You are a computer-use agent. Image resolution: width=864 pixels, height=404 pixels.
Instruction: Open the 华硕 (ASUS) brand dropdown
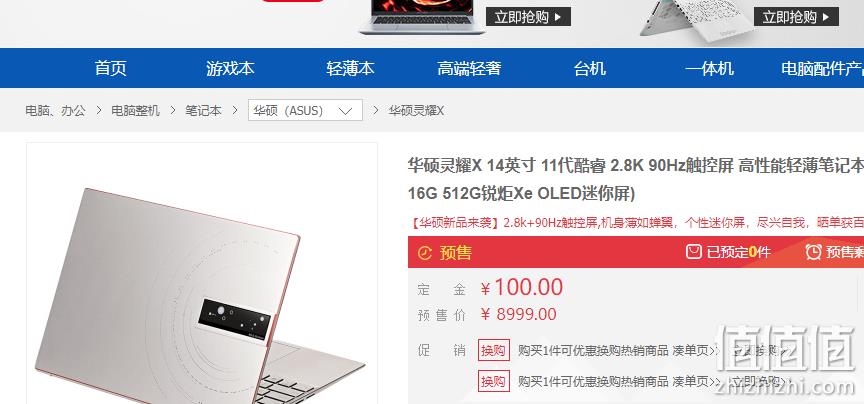305,110
